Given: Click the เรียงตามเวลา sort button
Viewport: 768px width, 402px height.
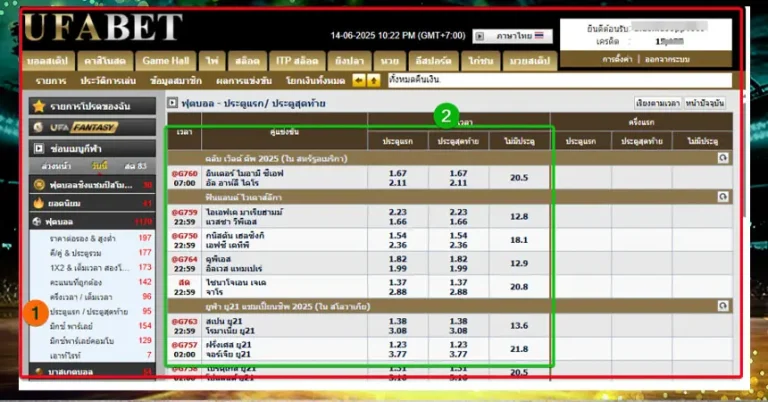Looking at the screenshot, I should [657, 103].
